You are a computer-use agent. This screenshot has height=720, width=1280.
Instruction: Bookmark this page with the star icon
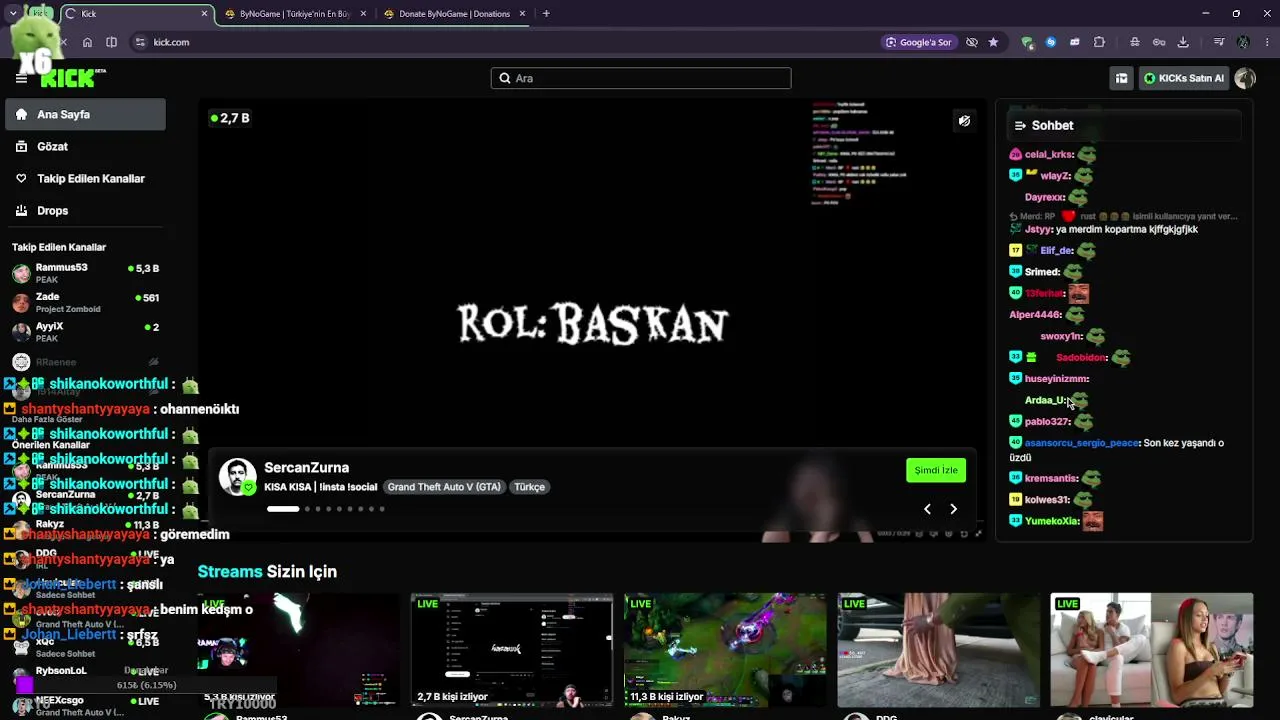(x=993, y=42)
